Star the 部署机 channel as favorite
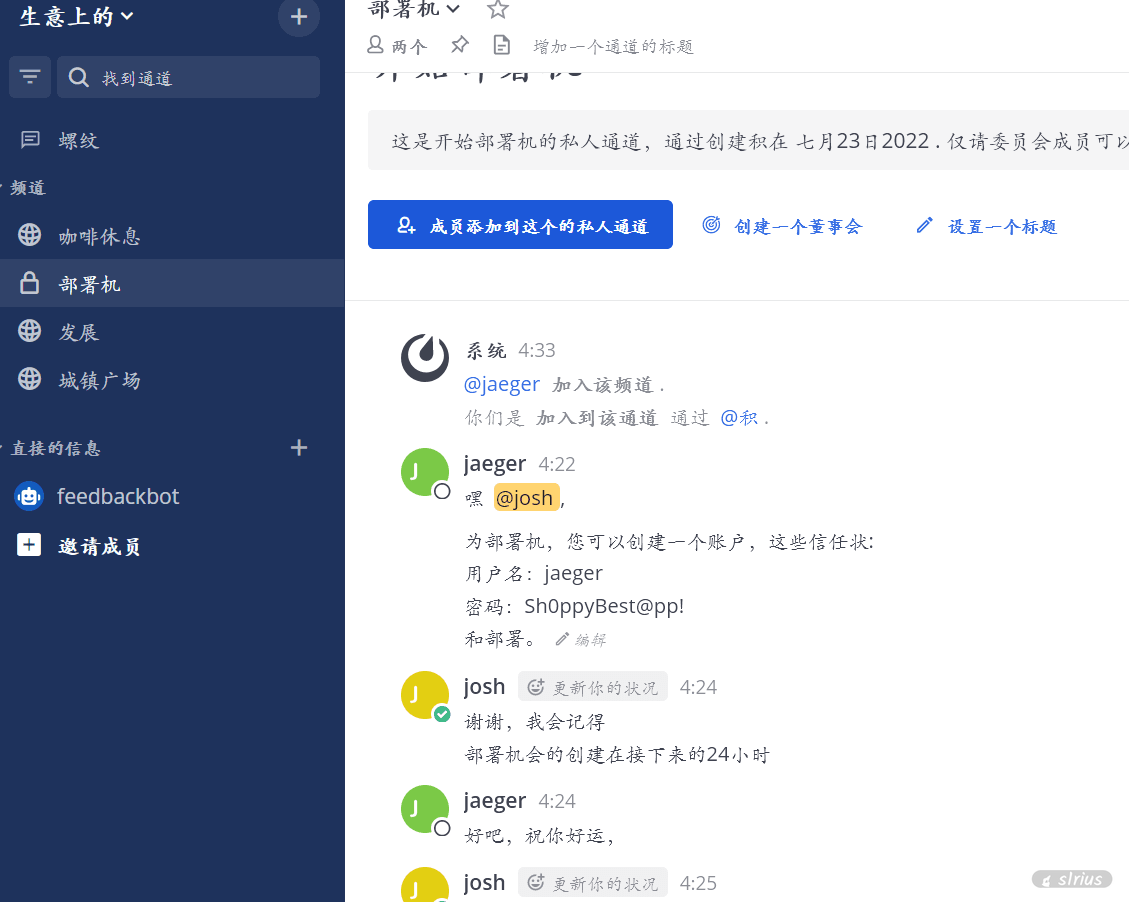 point(497,9)
